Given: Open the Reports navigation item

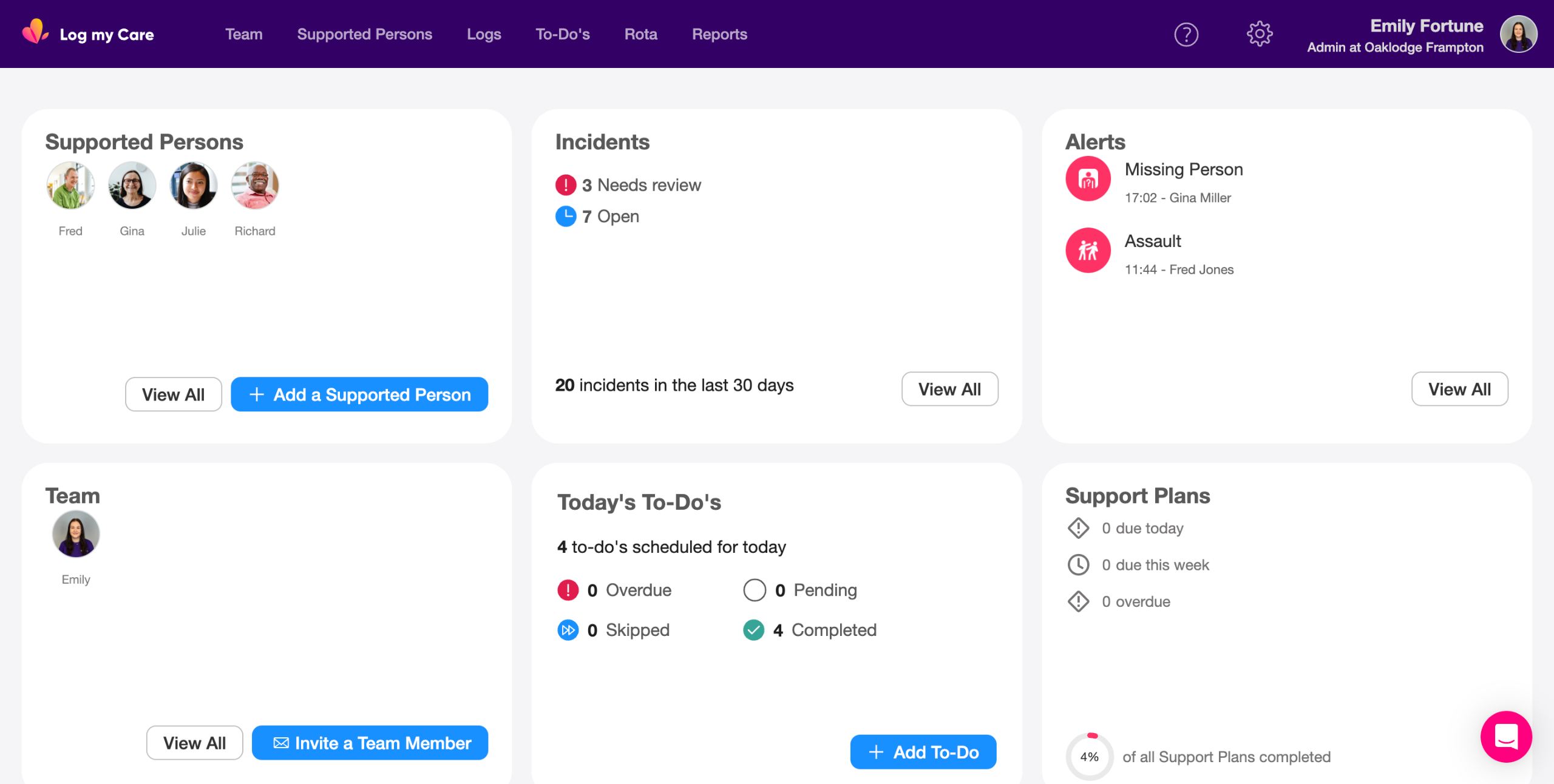Looking at the screenshot, I should [x=719, y=35].
